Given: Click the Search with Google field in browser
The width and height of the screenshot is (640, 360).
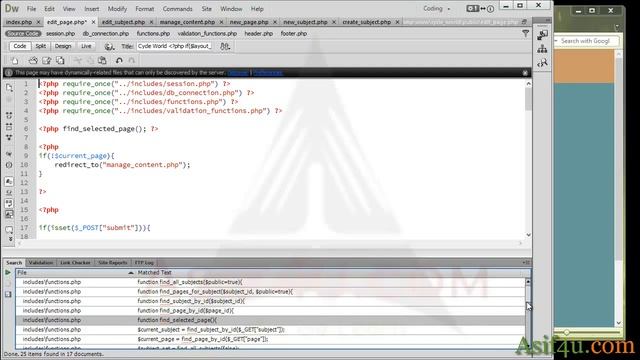Looking at the screenshot, I should tap(588, 41).
